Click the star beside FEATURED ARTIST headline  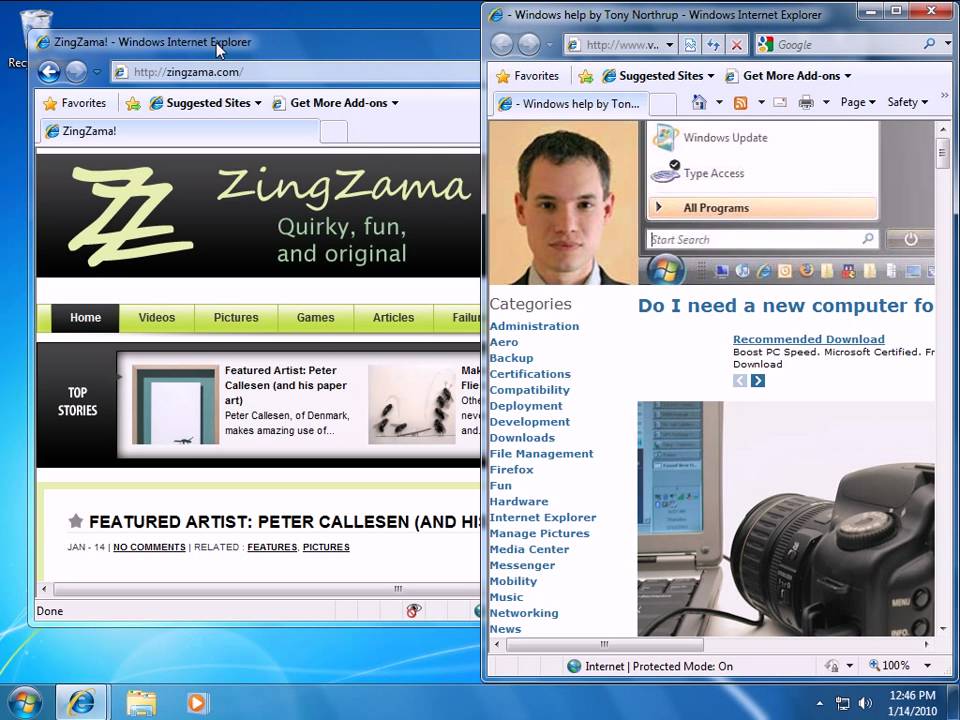coord(75,521)
